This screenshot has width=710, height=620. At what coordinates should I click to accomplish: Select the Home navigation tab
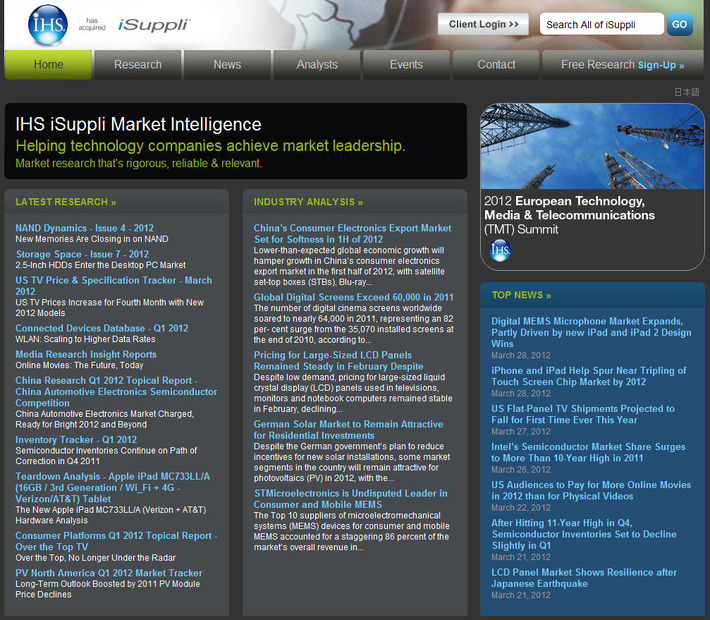(48, 65)
